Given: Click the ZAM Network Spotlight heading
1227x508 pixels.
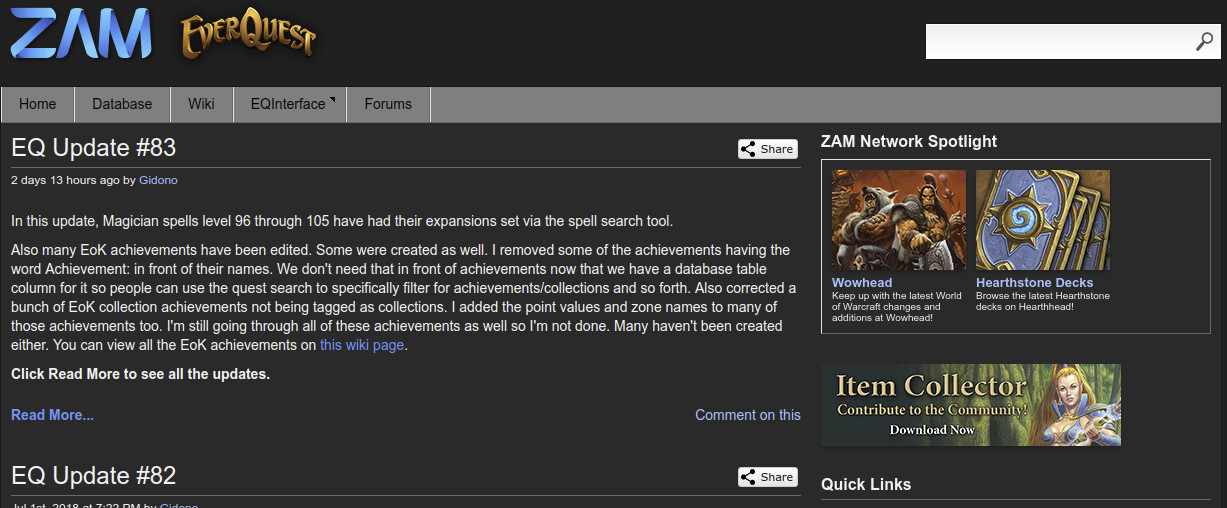Looking at the screenshot, I should tap(909, 142).
